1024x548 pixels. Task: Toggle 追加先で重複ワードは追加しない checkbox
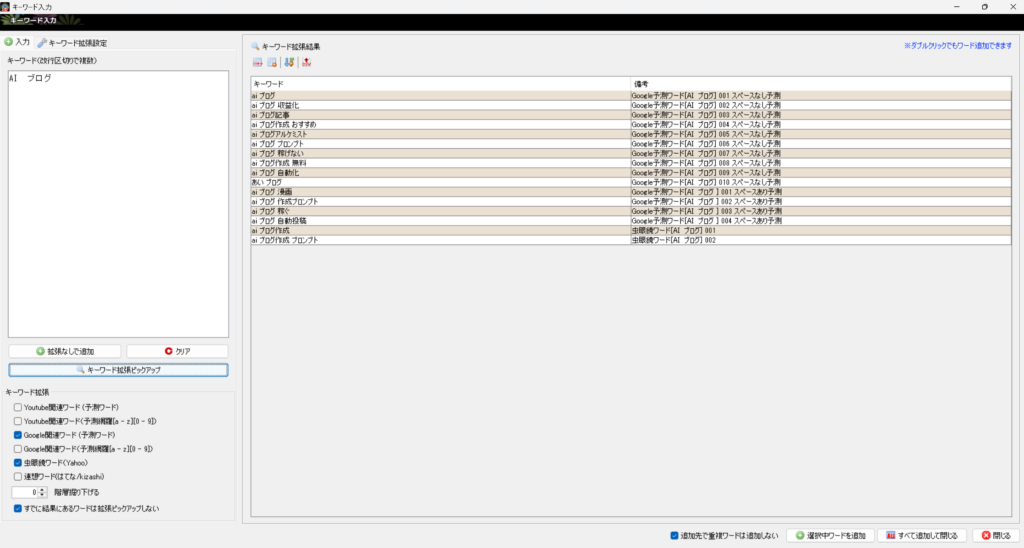click(x=674, y=535)
